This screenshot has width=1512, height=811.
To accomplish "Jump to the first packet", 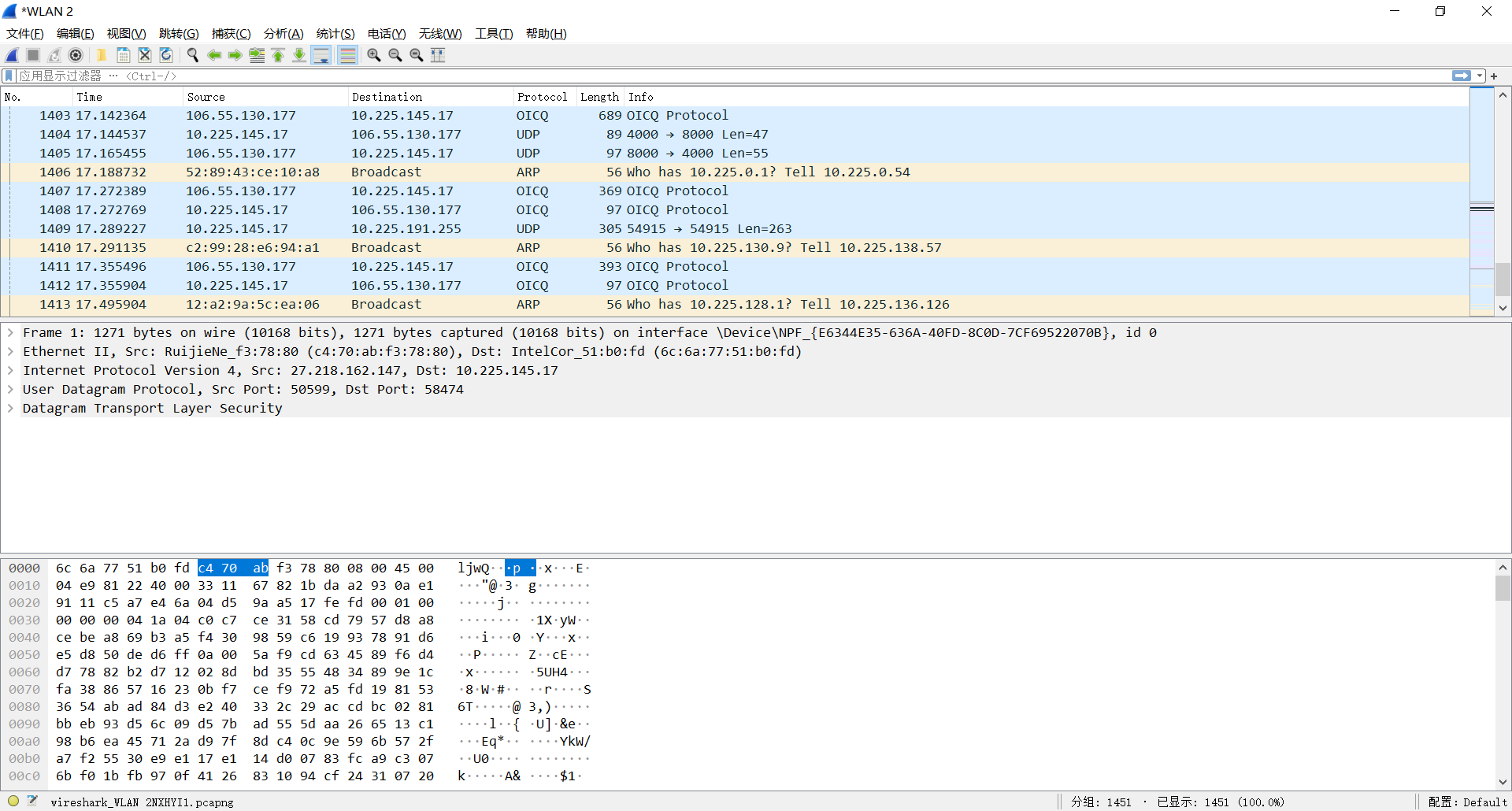I will [278, 55].
